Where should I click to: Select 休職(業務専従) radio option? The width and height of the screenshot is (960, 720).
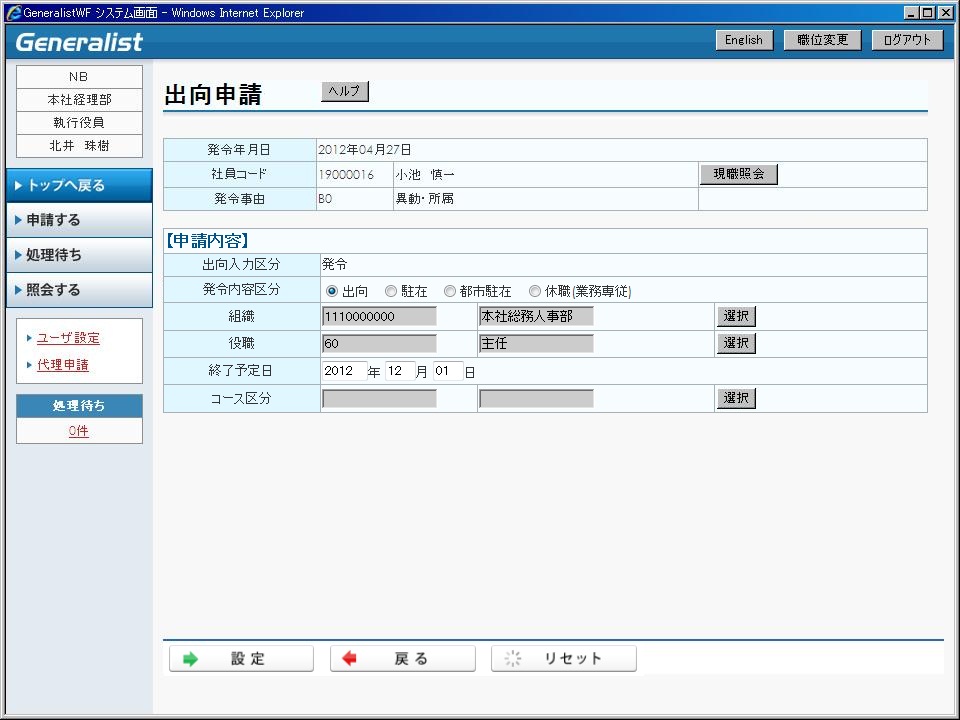(535, 292)
